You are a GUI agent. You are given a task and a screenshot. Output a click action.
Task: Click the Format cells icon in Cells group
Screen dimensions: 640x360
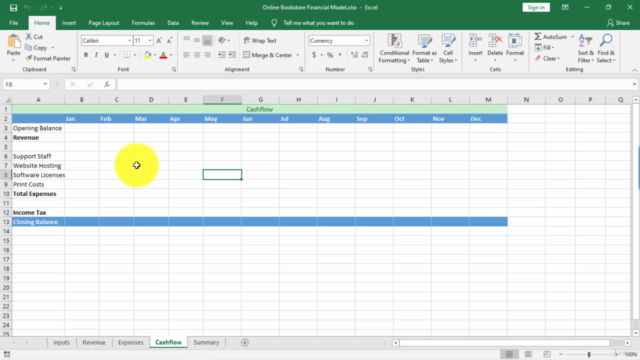[515, 41]
